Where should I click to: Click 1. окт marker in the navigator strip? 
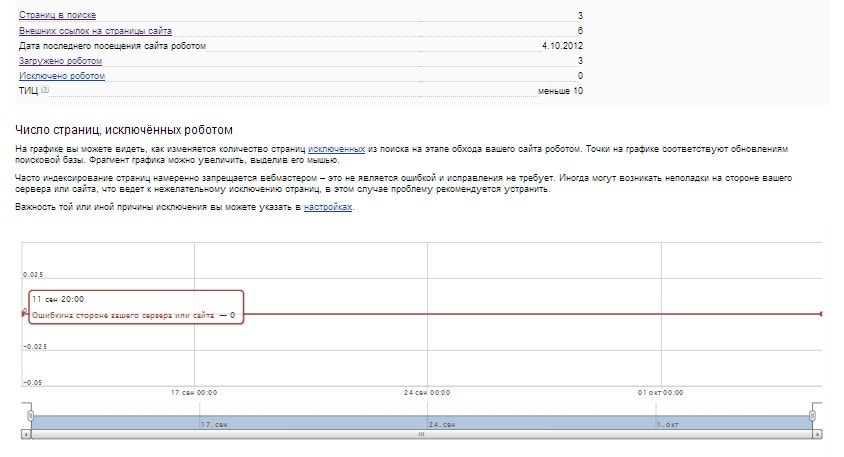[670, 424]
